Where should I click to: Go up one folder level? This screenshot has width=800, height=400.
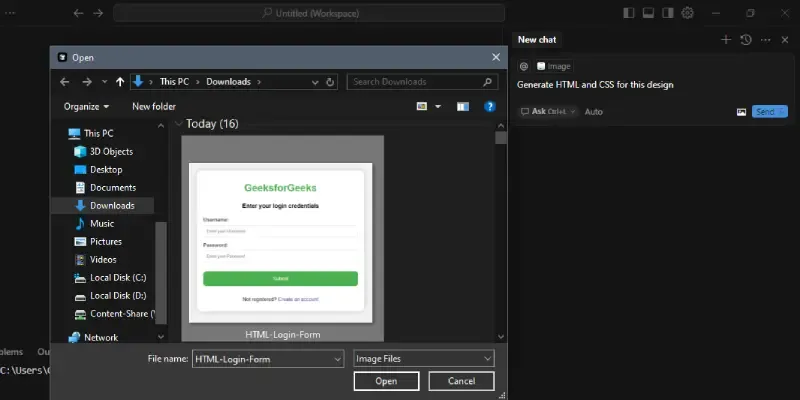[120, 82]
